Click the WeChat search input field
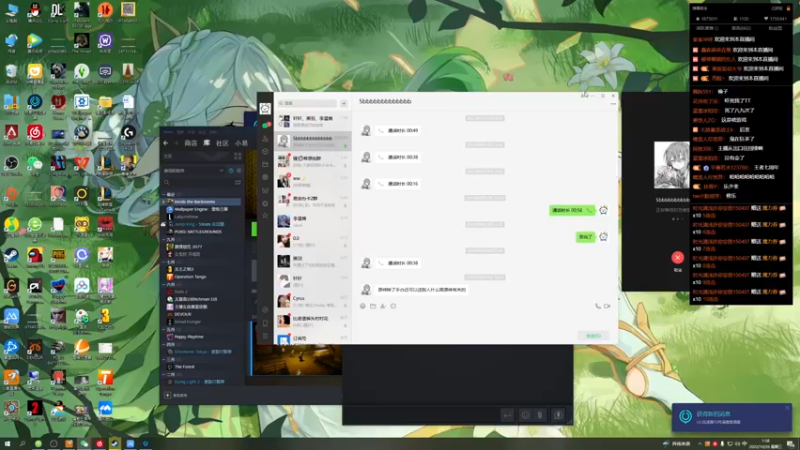The height and width of the screenshot is (450, 800). [x=307, y=103]
